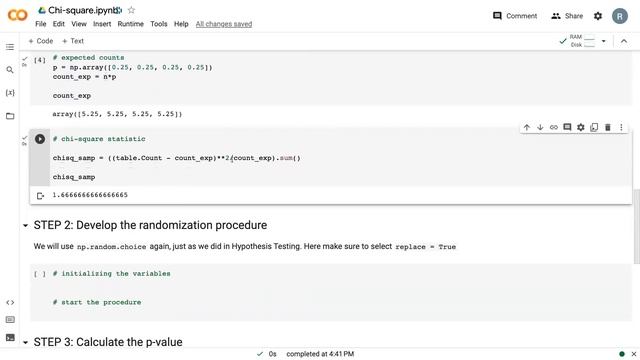Open the user account avatar
The image size is (640, 360).
(620, 16)
